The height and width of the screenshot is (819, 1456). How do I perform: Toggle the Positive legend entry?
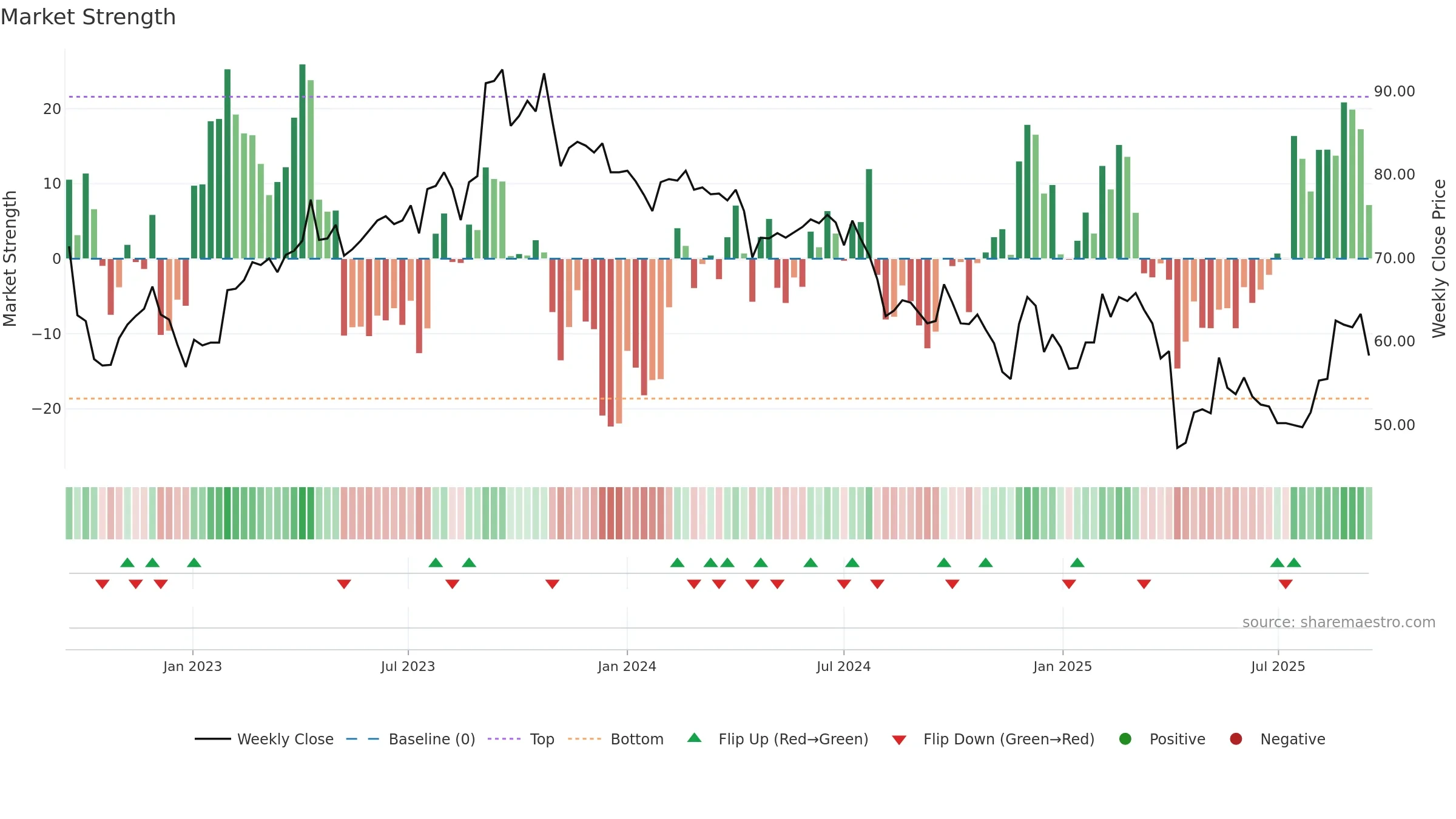(1162, 739)
